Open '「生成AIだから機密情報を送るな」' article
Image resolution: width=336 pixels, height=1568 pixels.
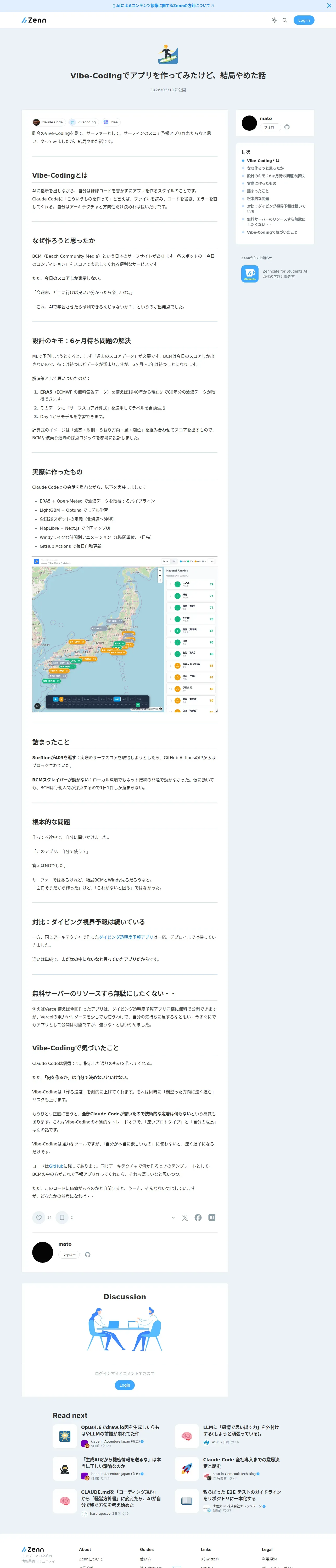click(121, 1463)
